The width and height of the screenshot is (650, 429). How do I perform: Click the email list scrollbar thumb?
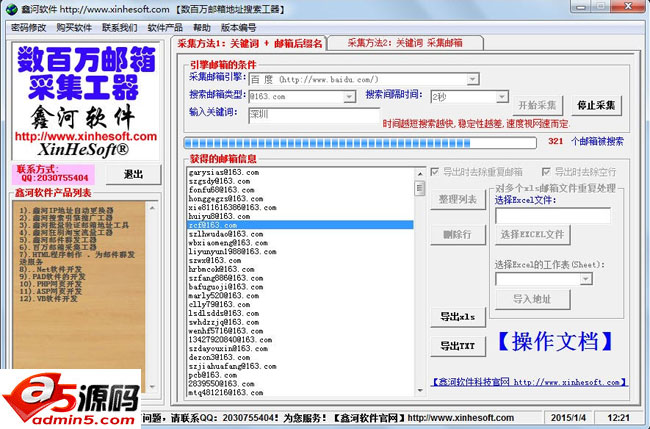tap(420, 188)
